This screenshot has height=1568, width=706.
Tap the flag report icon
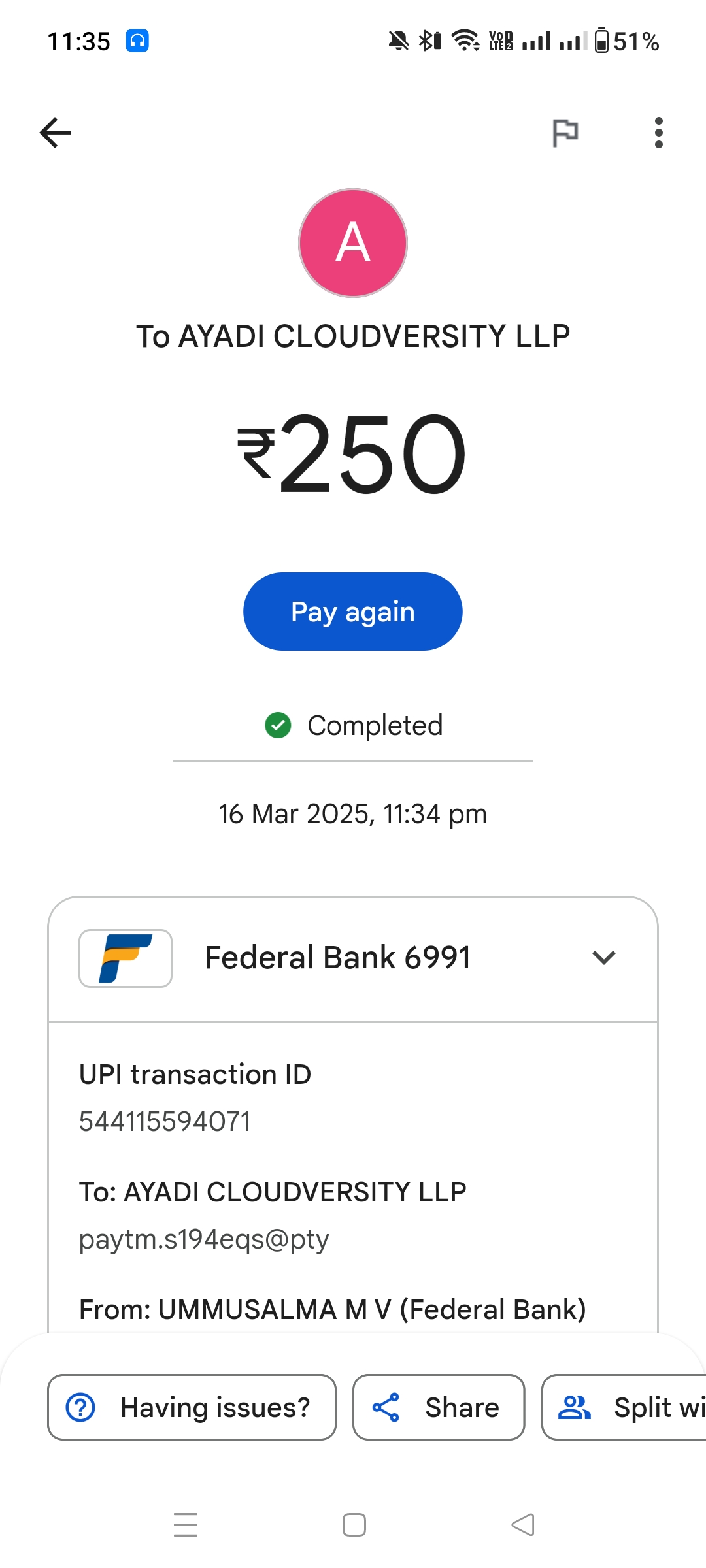pos(565,133)
